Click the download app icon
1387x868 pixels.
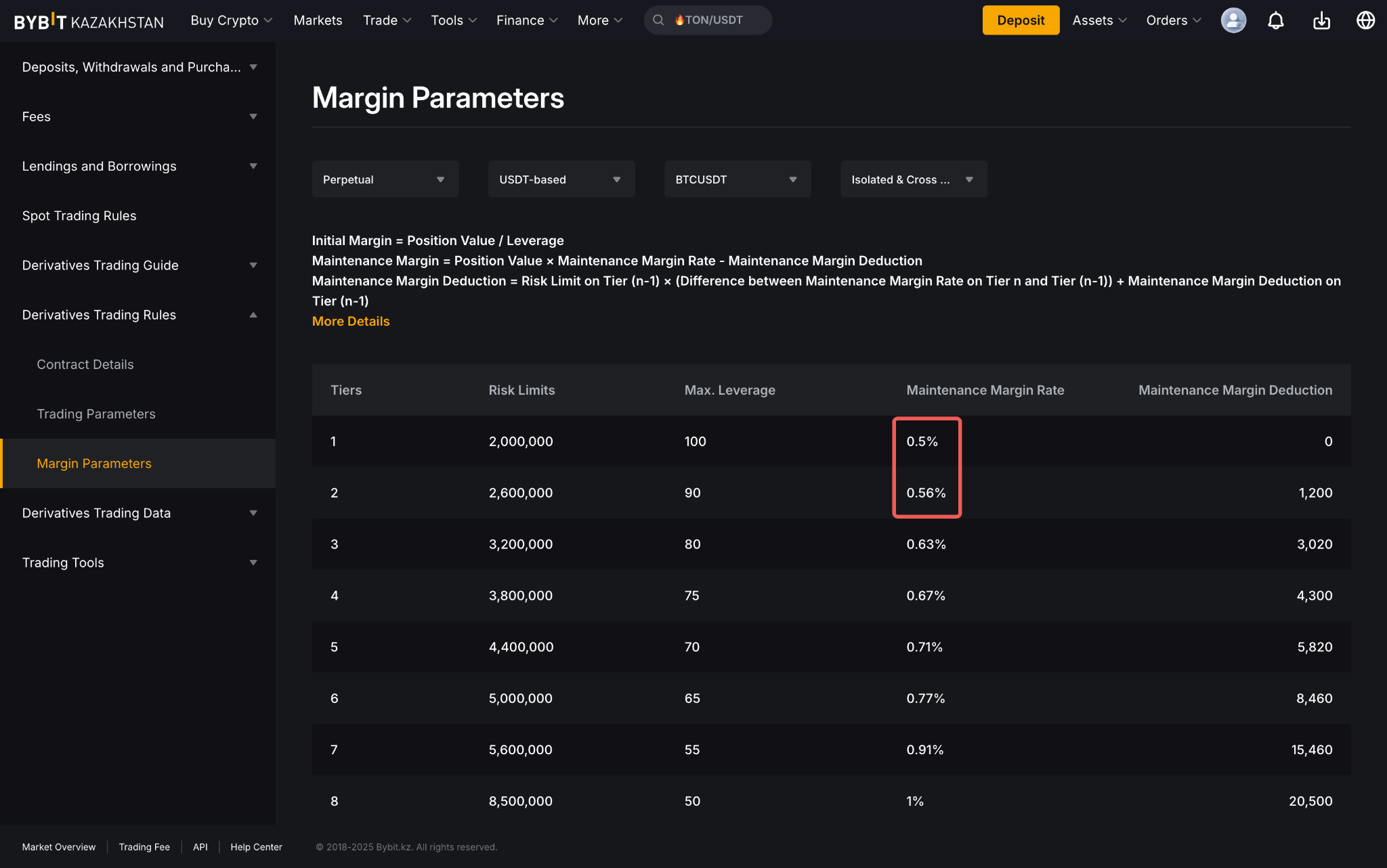pyautogui.click(x=1321, y=20)
